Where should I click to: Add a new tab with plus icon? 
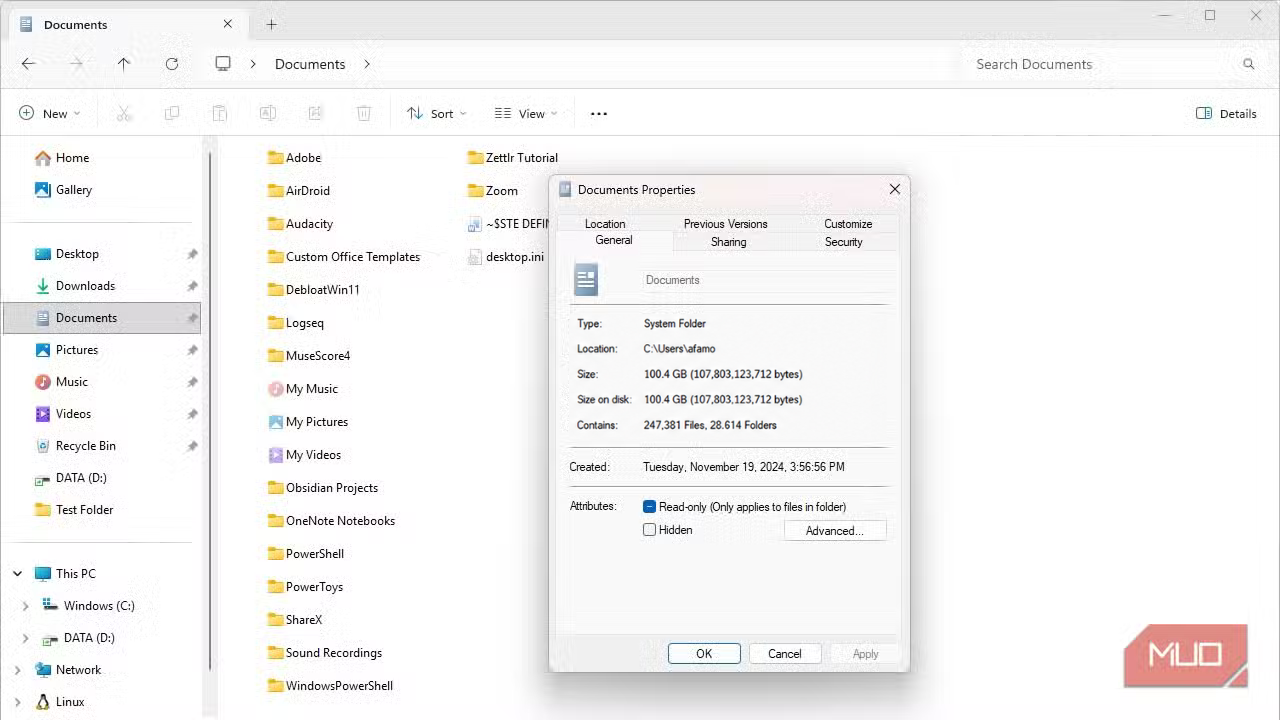click(271, 24)
